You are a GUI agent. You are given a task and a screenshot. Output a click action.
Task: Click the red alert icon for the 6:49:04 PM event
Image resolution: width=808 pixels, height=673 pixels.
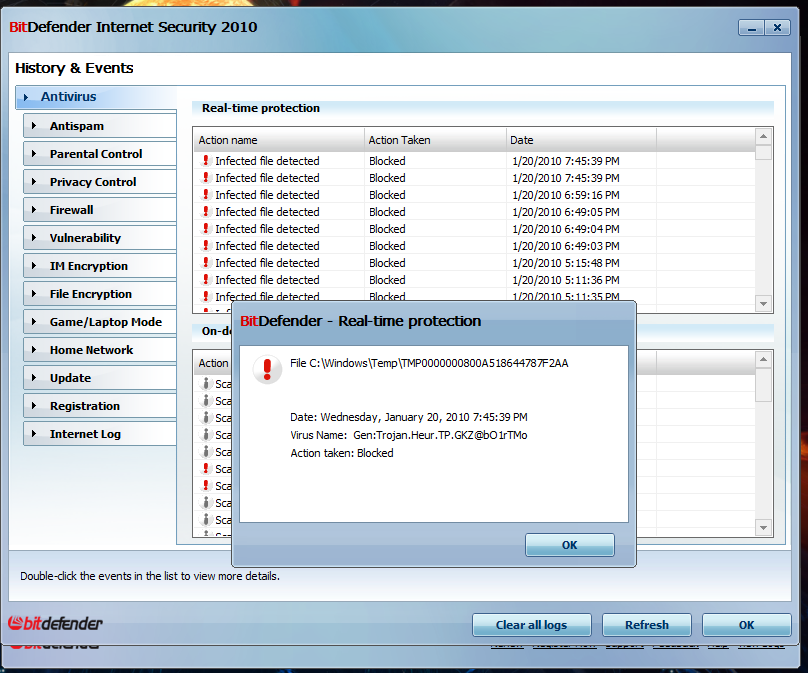[206, 228]
